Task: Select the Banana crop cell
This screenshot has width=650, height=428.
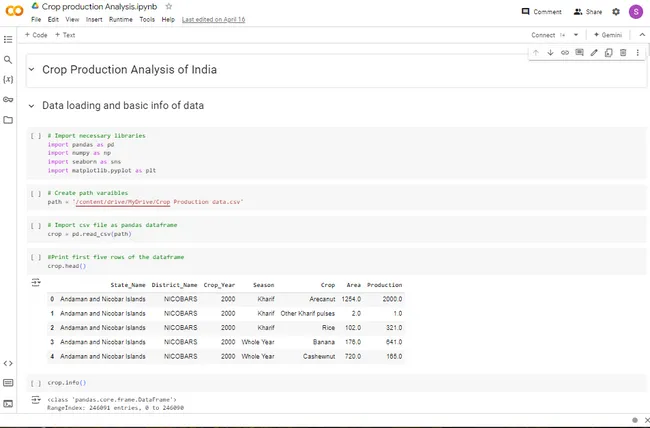Action: 324,342
